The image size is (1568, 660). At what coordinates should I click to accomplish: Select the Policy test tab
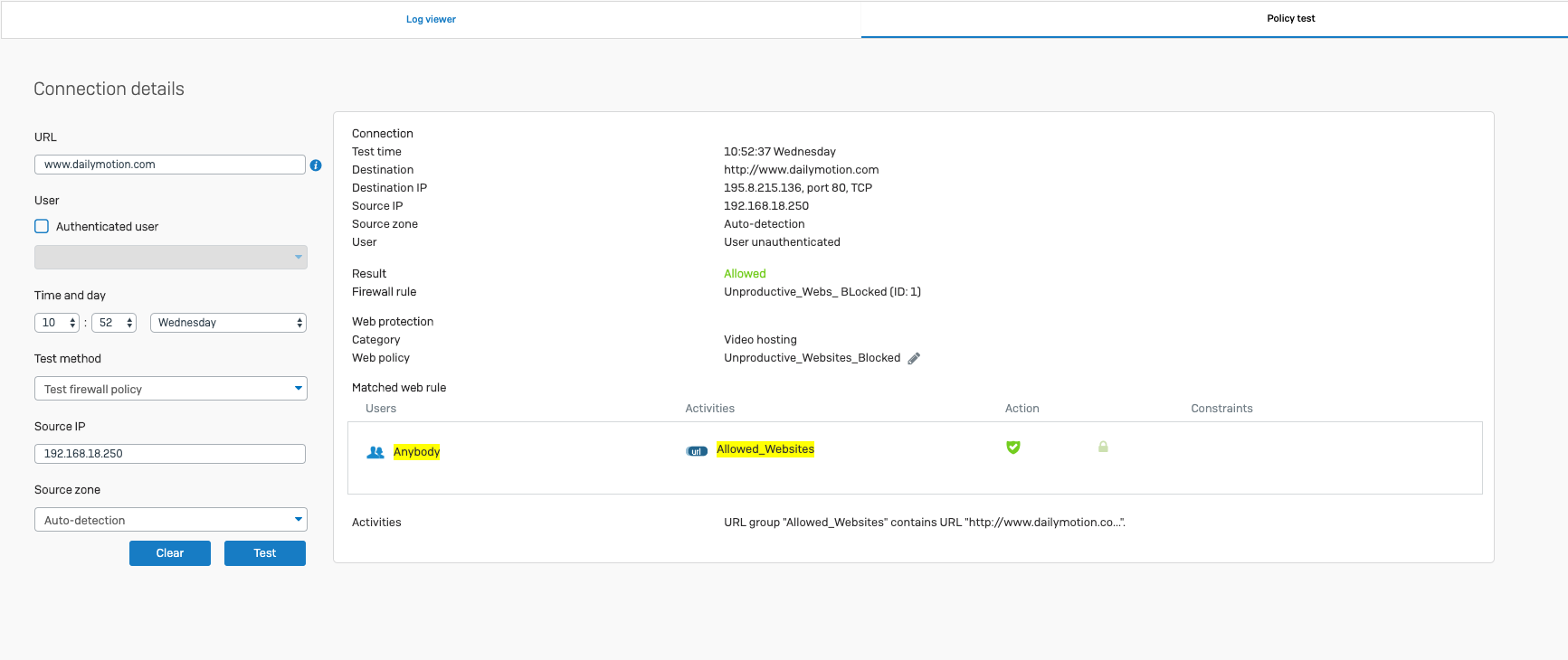click(1290, 19)
